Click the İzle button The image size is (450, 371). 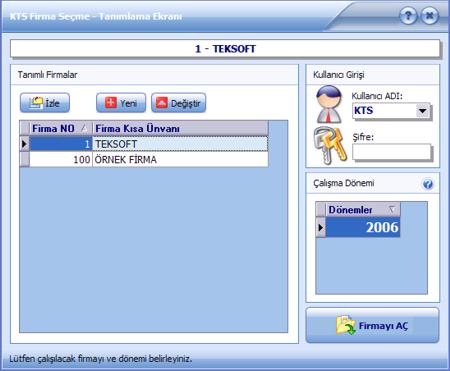coord(45,103)
